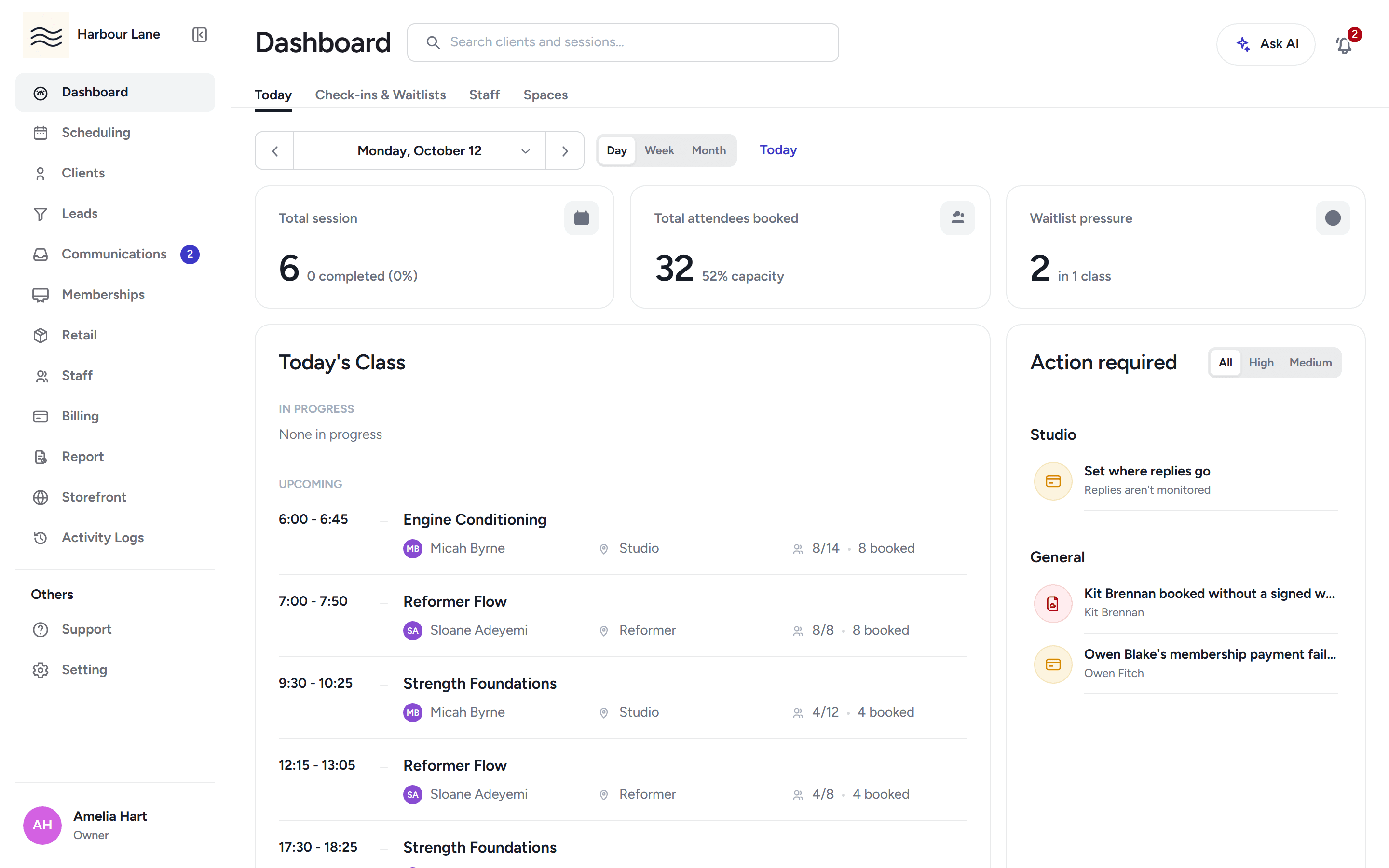1389x868 pixels.
Task: Click 0 completed (0%) text
Action: 362,276
